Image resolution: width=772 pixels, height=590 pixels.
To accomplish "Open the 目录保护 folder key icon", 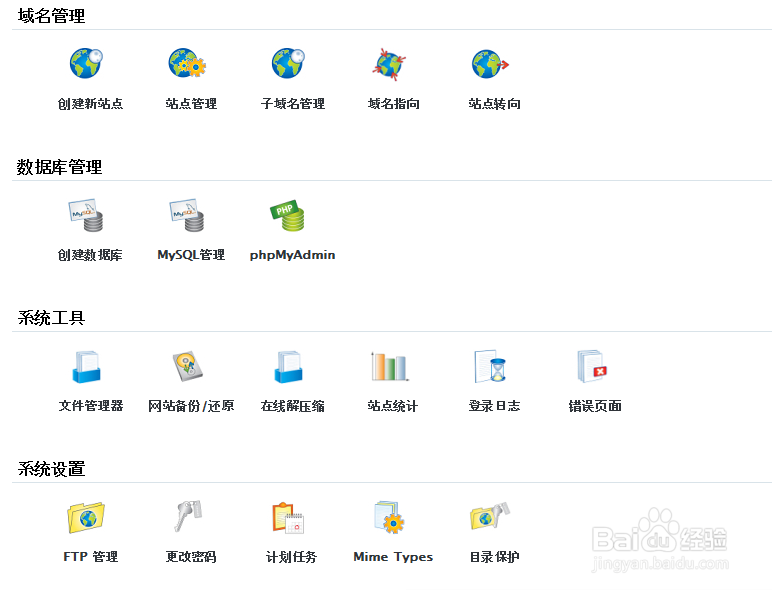I will (490, 516).
